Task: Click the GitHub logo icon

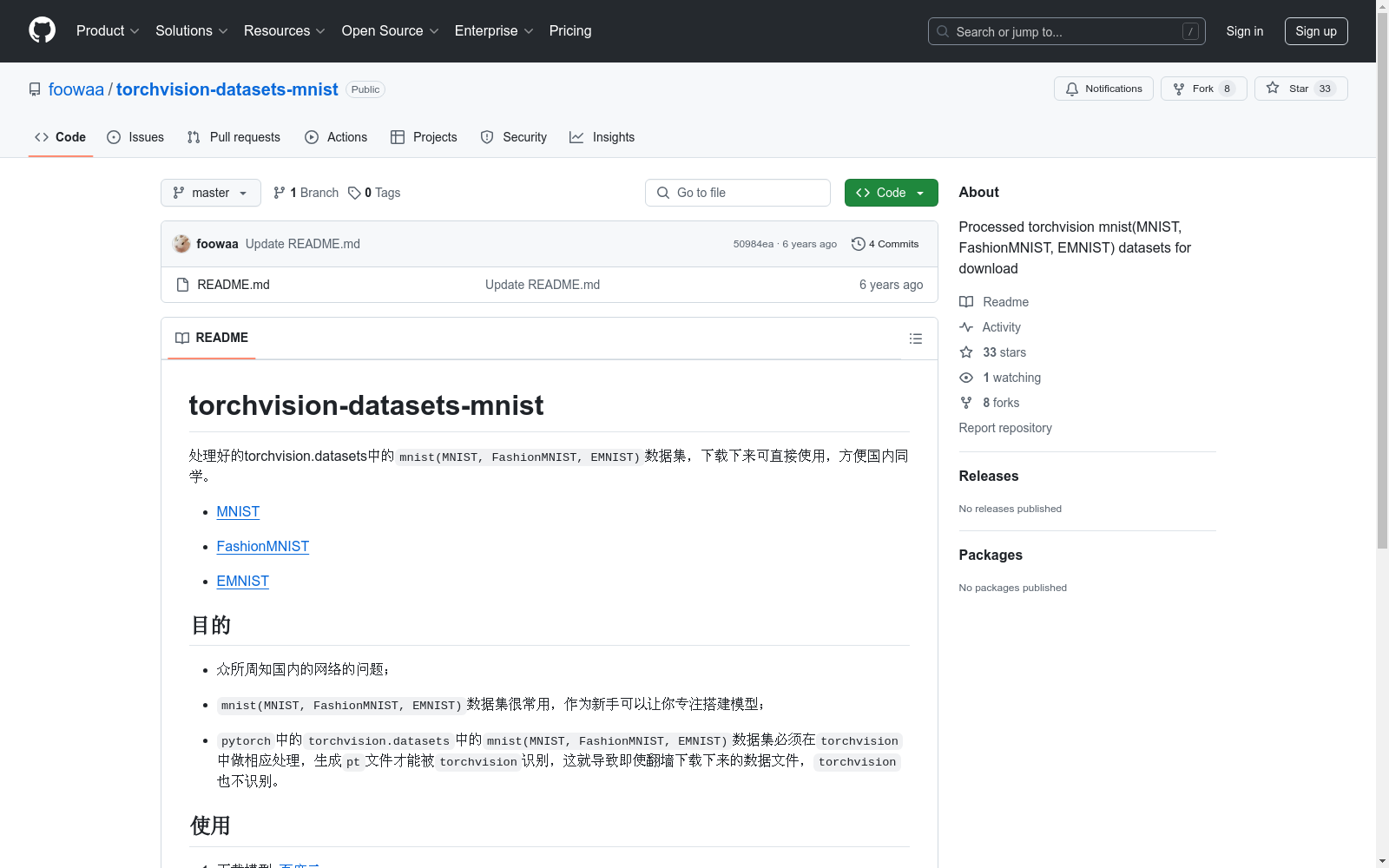Action: coord(42,30)
